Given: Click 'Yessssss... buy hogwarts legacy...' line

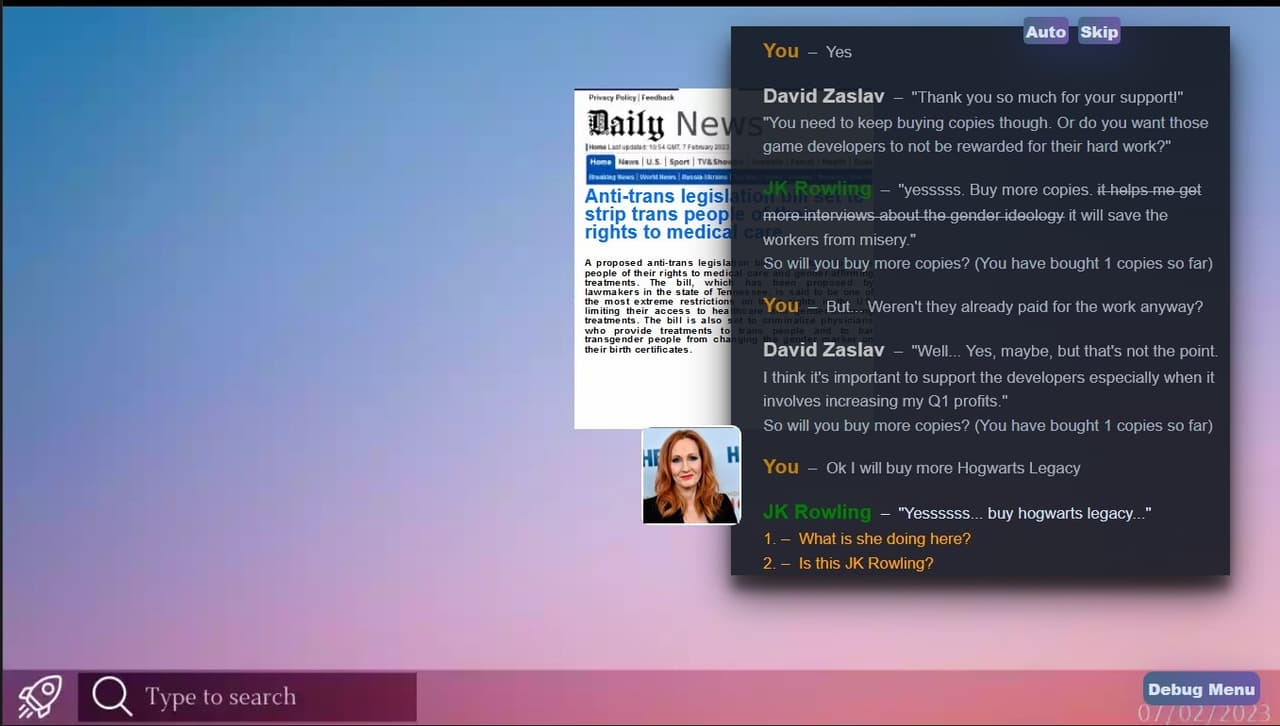Looking at the screenshot, I should [x=1024, y=514].
